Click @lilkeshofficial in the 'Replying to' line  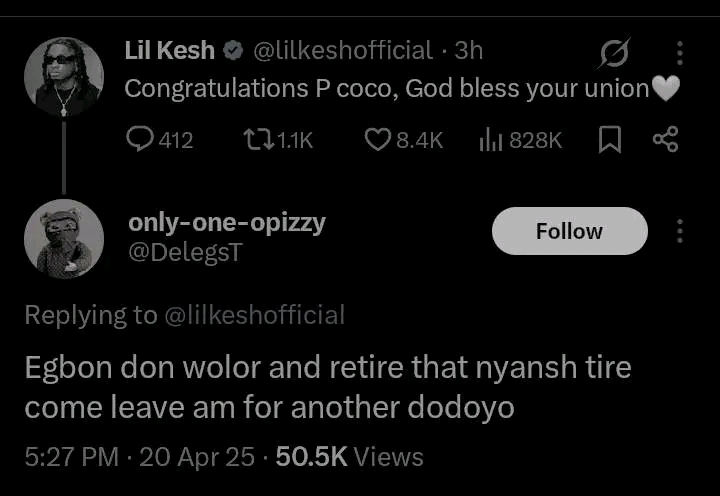254,315
